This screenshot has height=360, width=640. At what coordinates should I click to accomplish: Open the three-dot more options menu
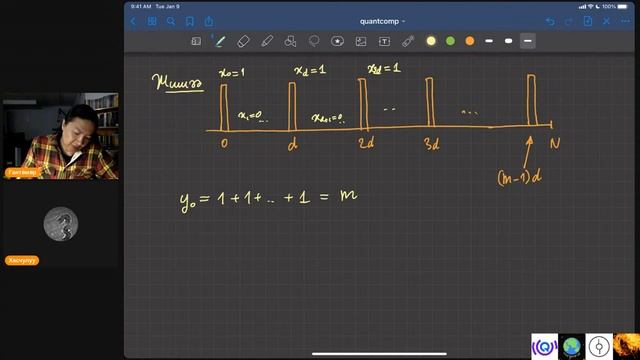click(x=625, y=21)
